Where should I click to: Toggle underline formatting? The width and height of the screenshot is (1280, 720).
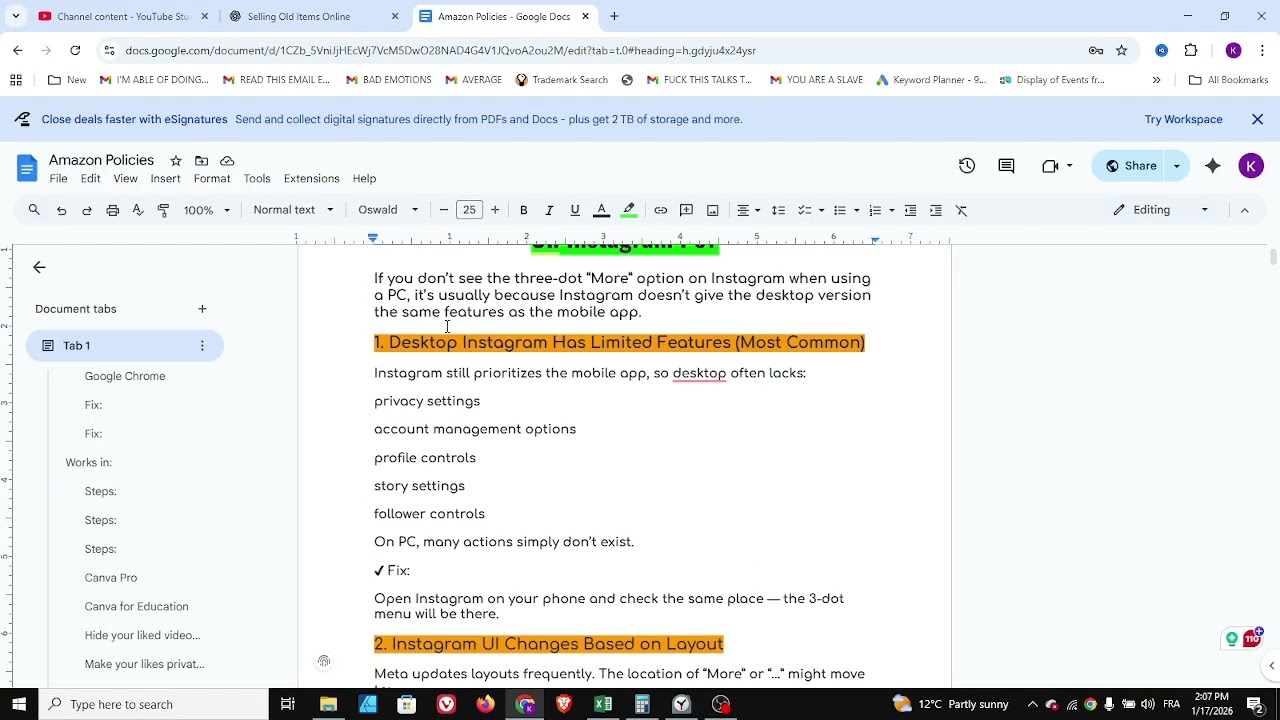tap(575, 210)
